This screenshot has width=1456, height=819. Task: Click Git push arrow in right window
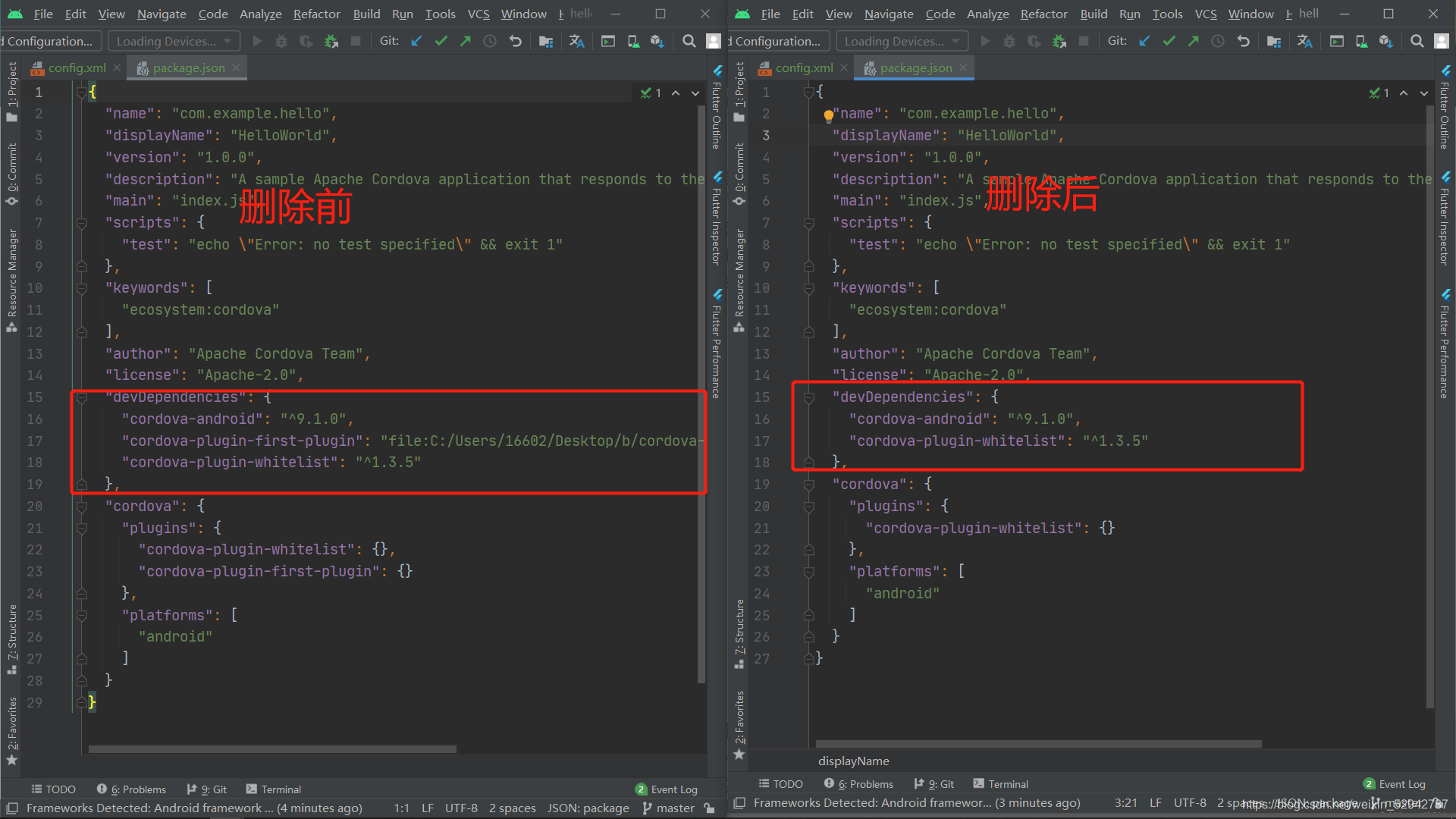click(1194, 41)
